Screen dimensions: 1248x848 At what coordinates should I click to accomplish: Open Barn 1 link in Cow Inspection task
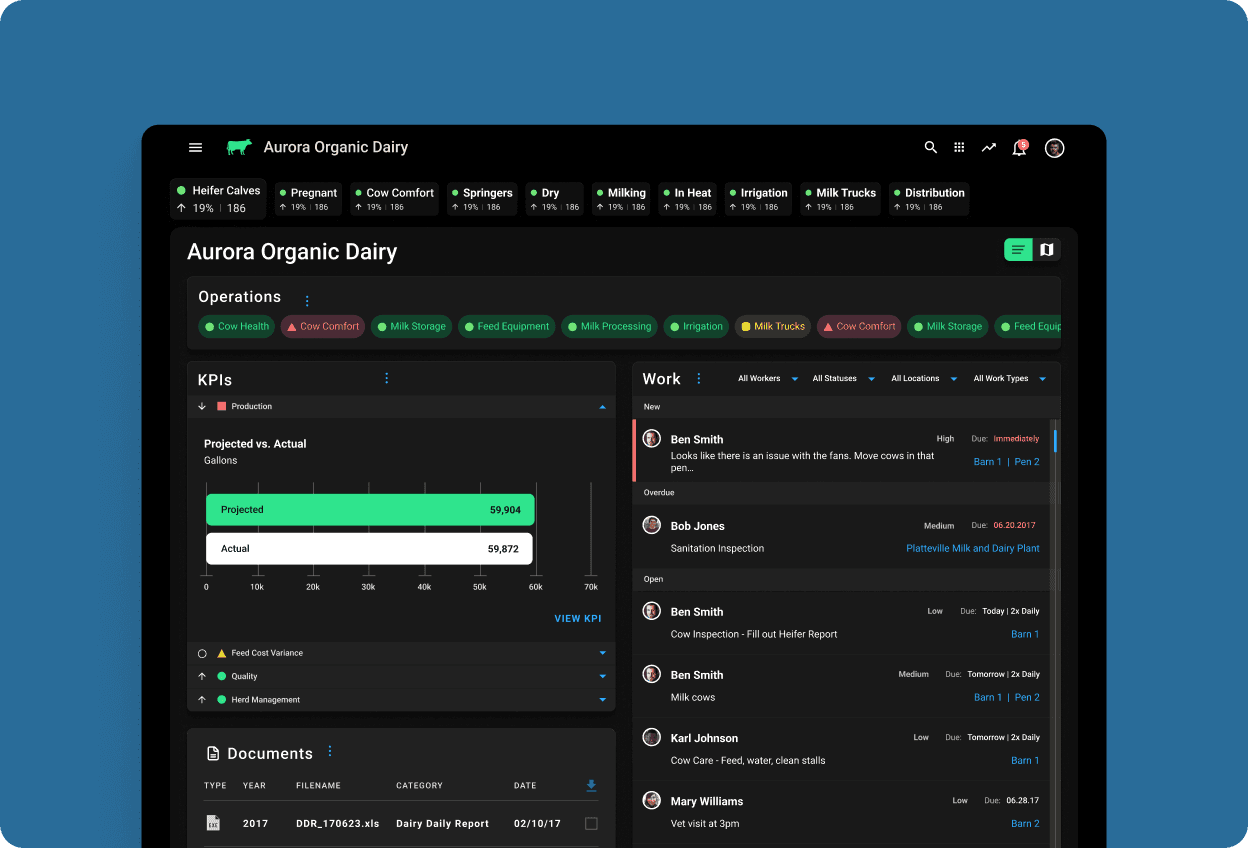click(x=1025, y=634)
